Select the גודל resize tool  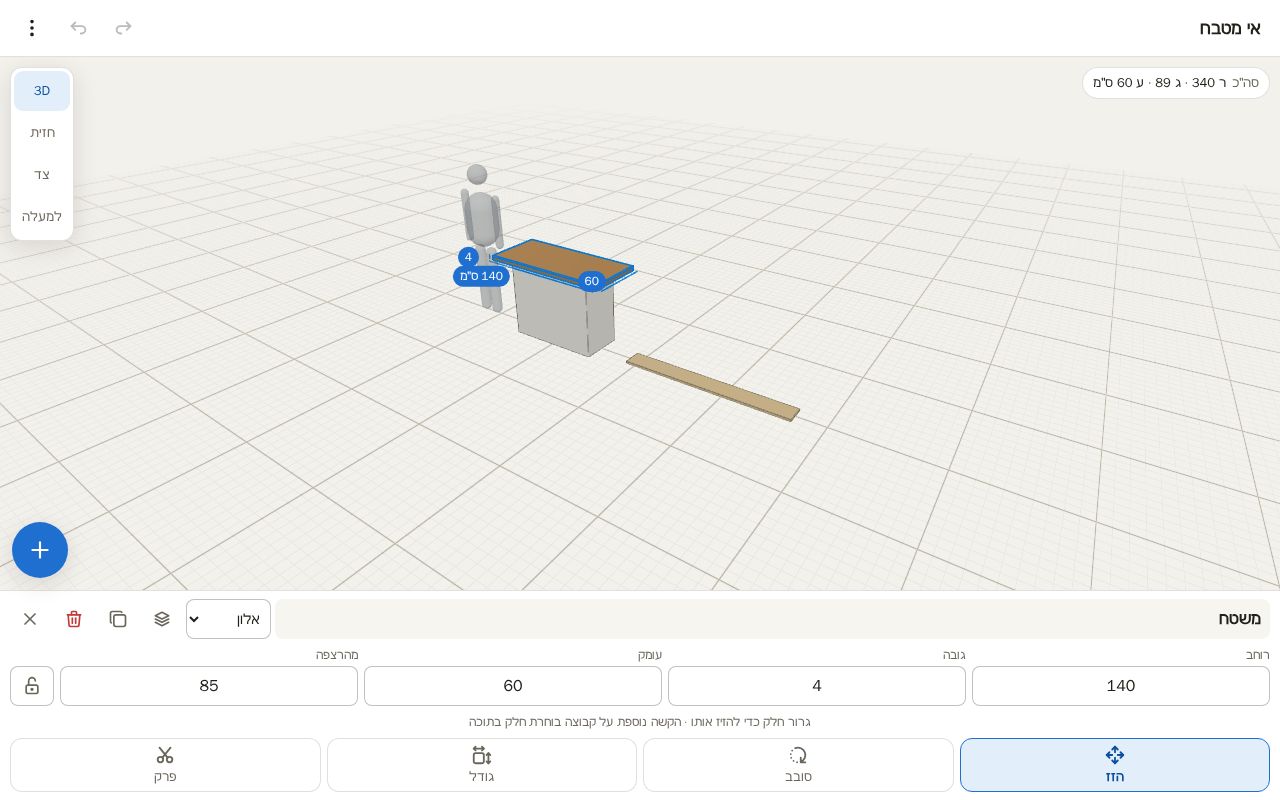[x=482, y=765]
